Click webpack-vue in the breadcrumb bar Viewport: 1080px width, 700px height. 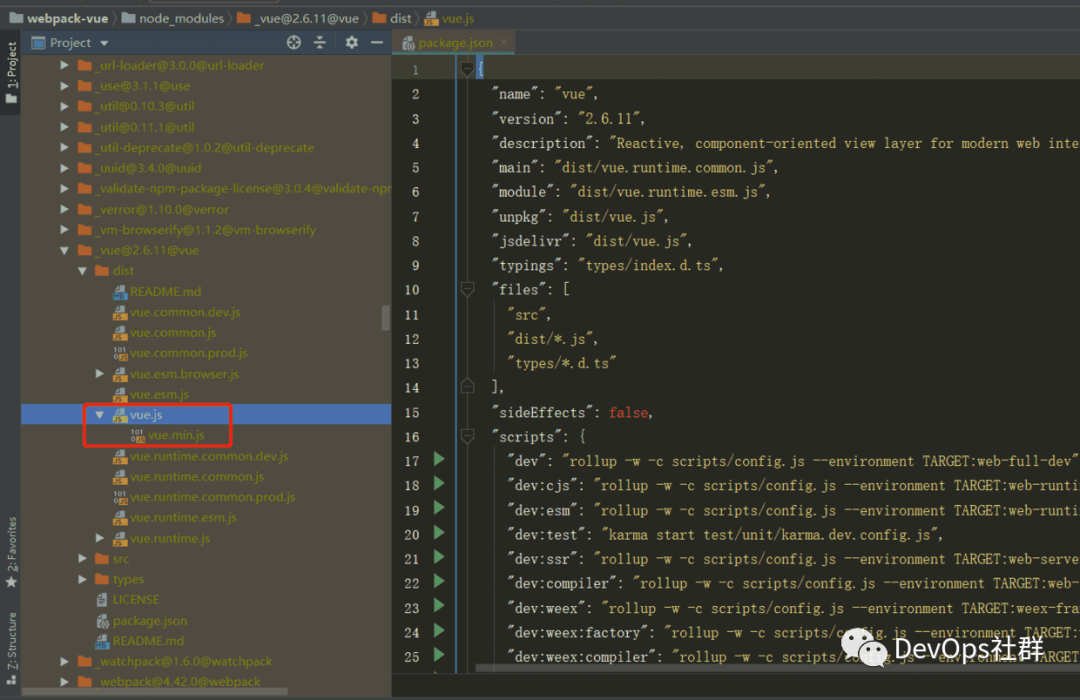59,19
